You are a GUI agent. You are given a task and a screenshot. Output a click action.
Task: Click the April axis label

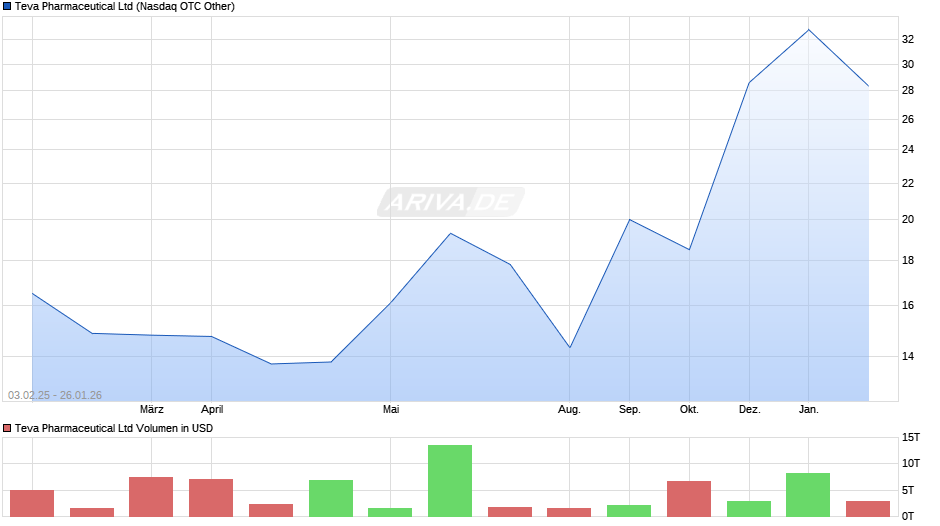[x=212, y=410]
